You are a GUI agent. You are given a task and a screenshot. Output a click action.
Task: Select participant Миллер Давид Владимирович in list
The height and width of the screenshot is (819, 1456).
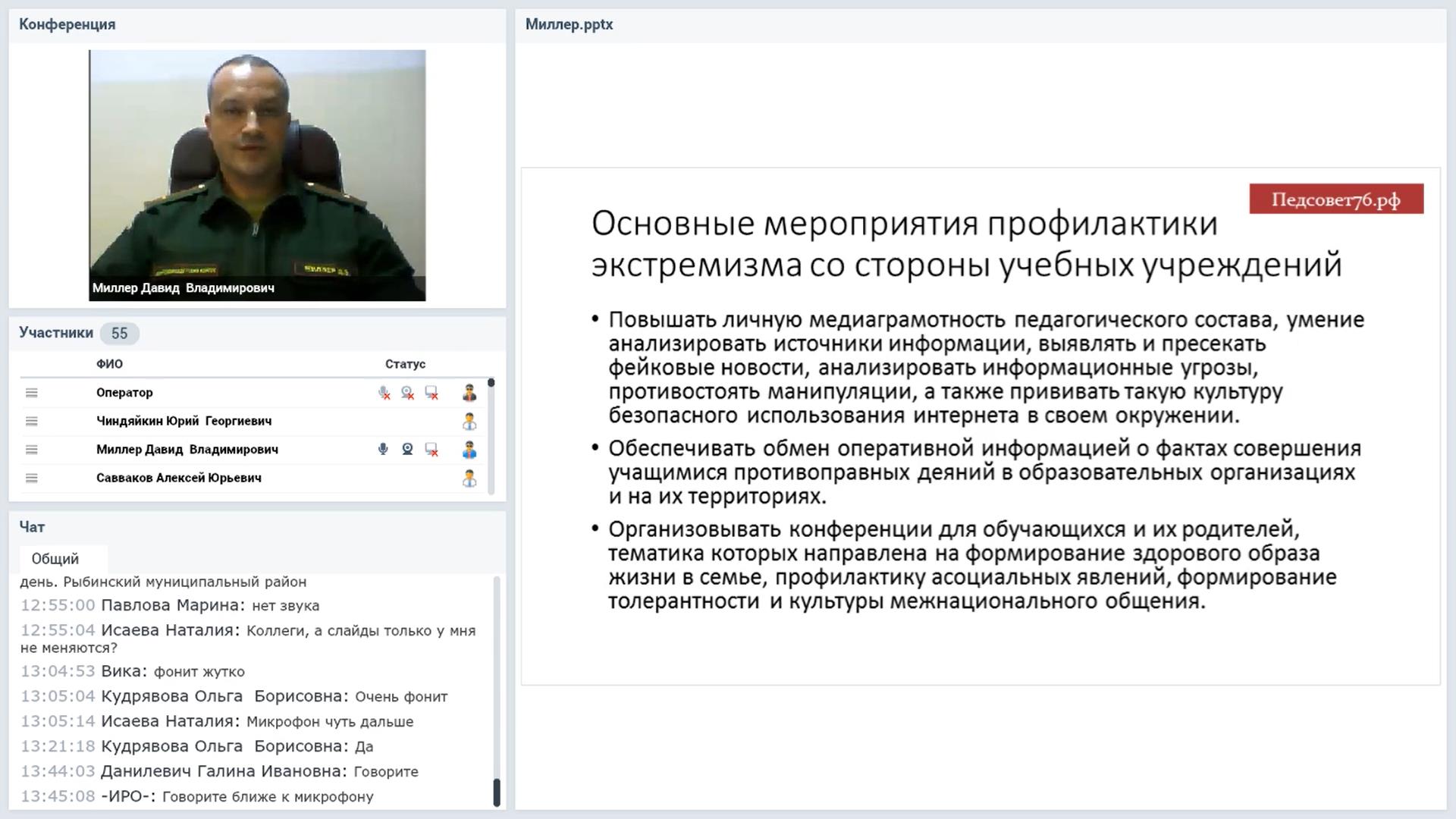pyautogui.click(x=187, y=450)
